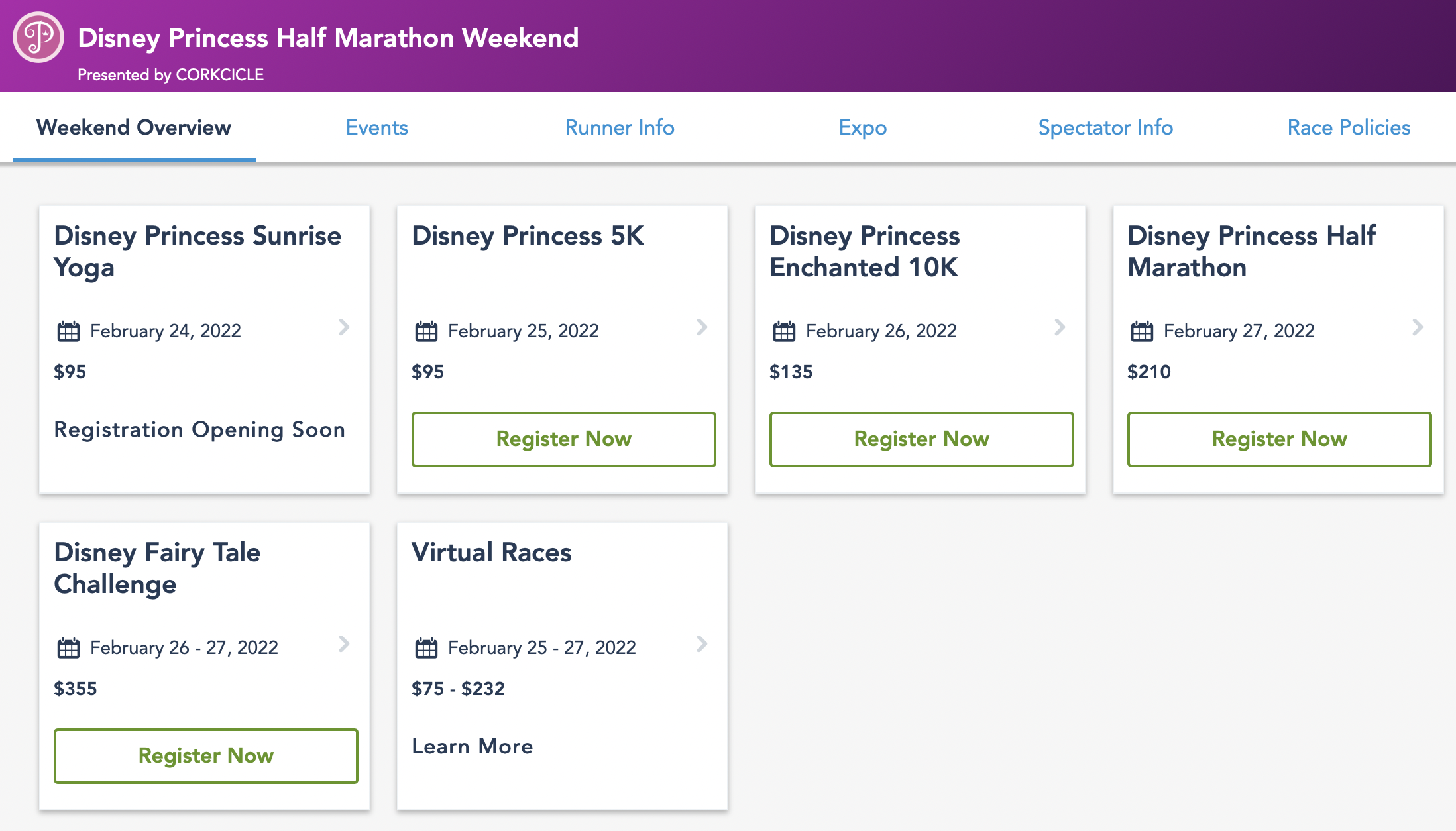
Task: Open the Disney Fairy Tale Challenge title
Action: [x=157, y=568]
